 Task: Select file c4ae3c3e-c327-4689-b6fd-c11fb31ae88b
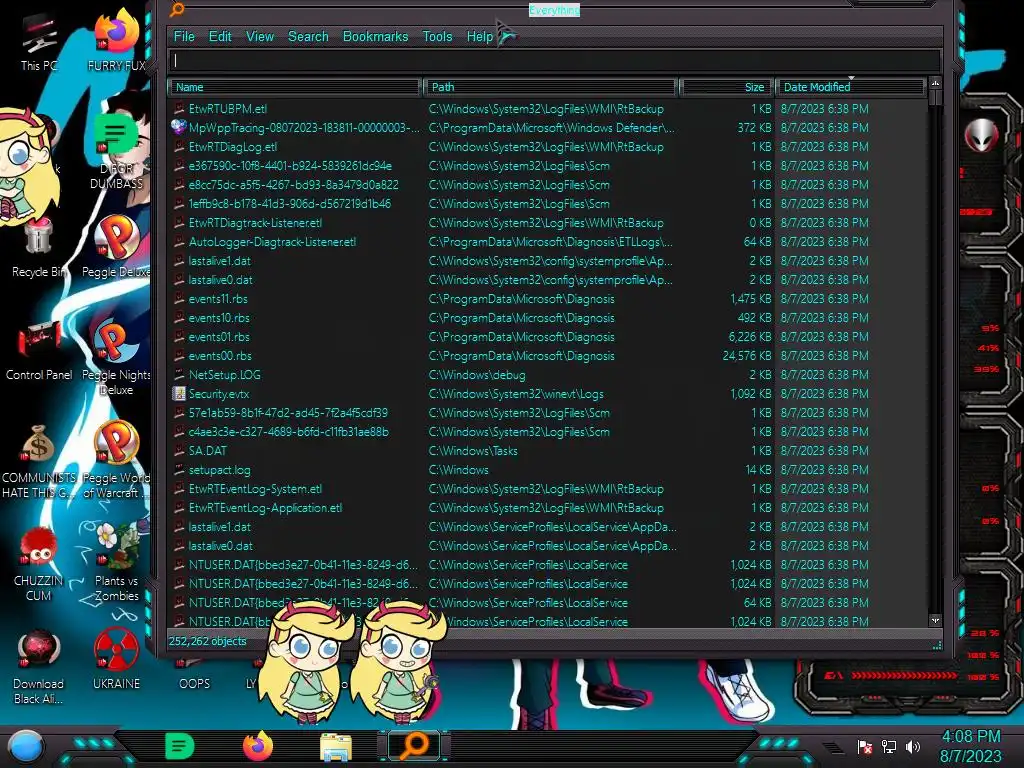tap(289, 432)
